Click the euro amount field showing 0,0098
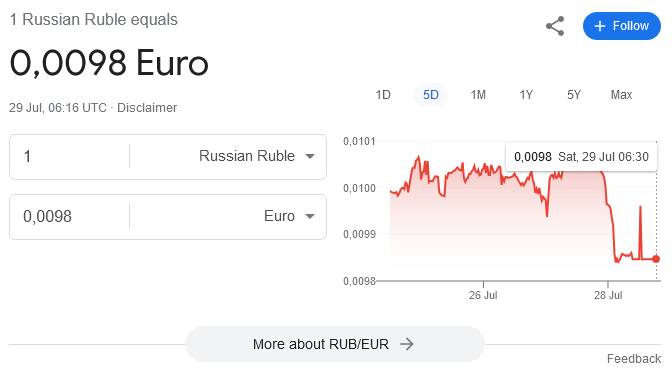The width and height of the screenshot is (672, 385). point(70,217)
